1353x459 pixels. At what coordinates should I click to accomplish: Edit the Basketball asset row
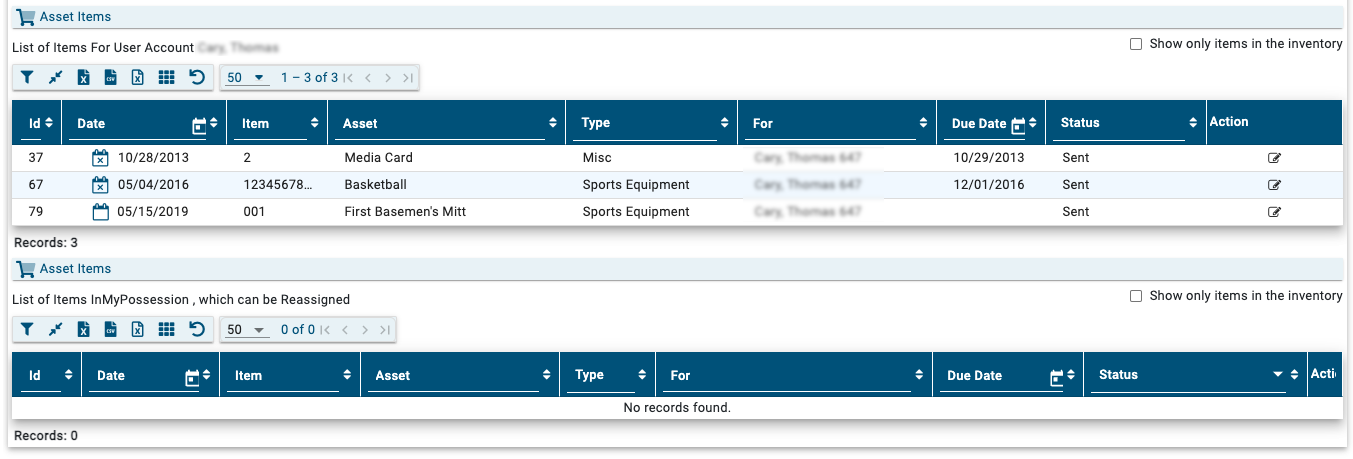(x=1274, y=185)
